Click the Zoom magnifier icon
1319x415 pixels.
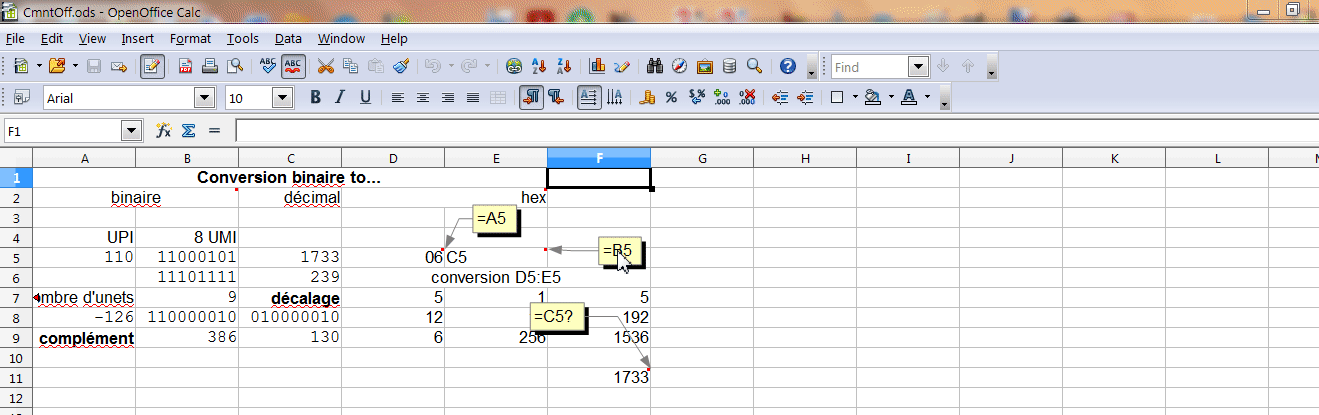(x=755, y=67)
